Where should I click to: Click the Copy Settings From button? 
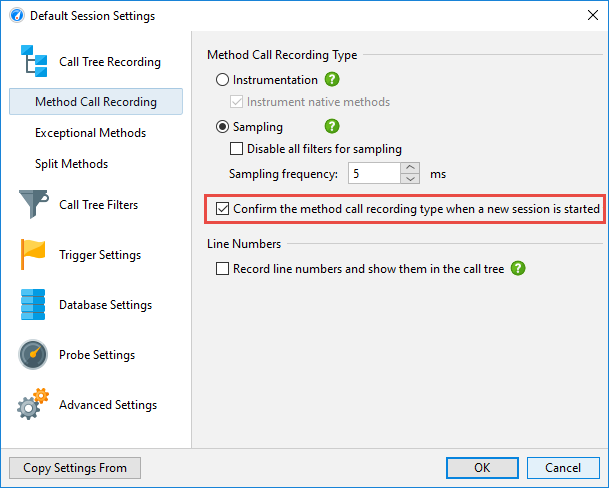(75, 468)
